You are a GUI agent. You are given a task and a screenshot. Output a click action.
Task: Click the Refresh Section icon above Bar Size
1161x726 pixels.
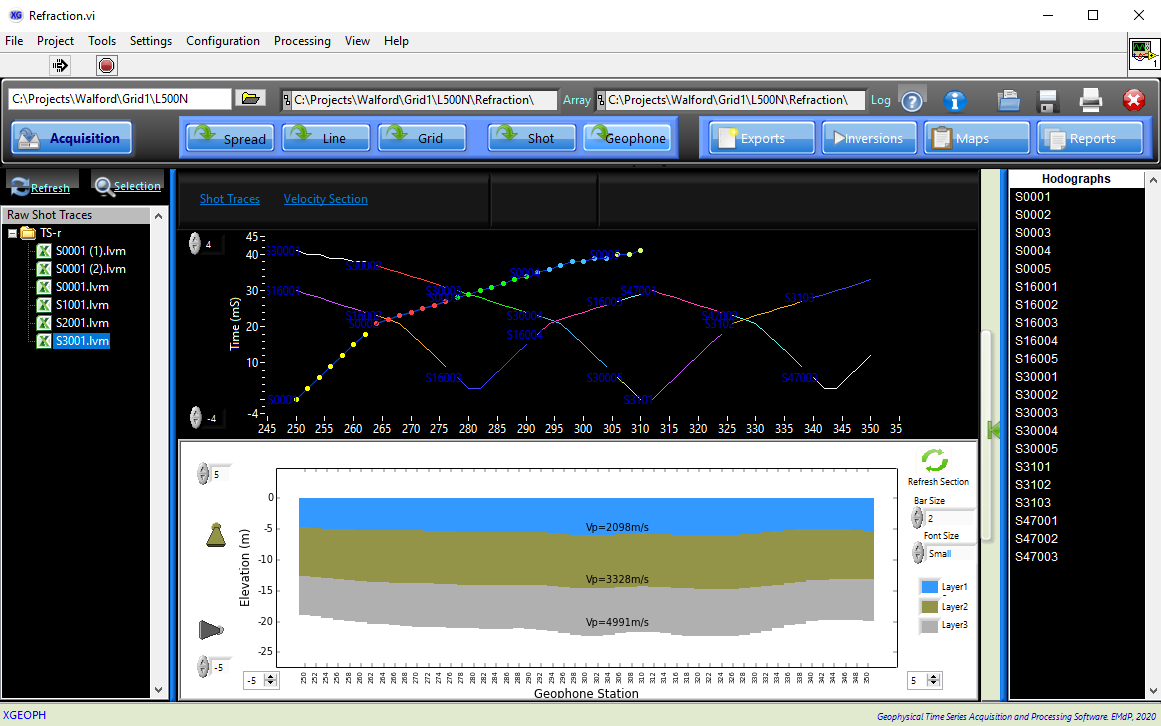coord(936,461)
